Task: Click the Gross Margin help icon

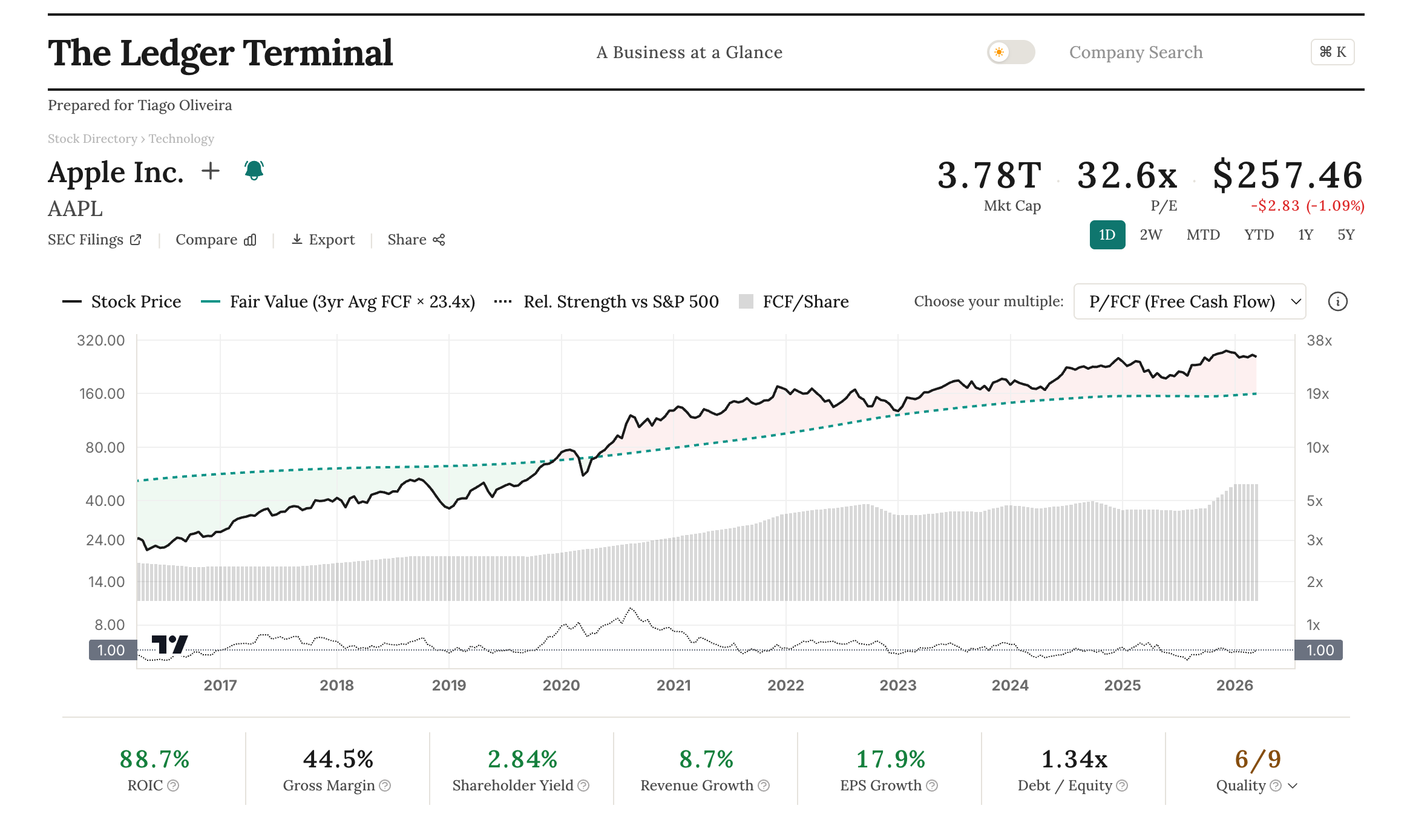Action: click(385, 786)
